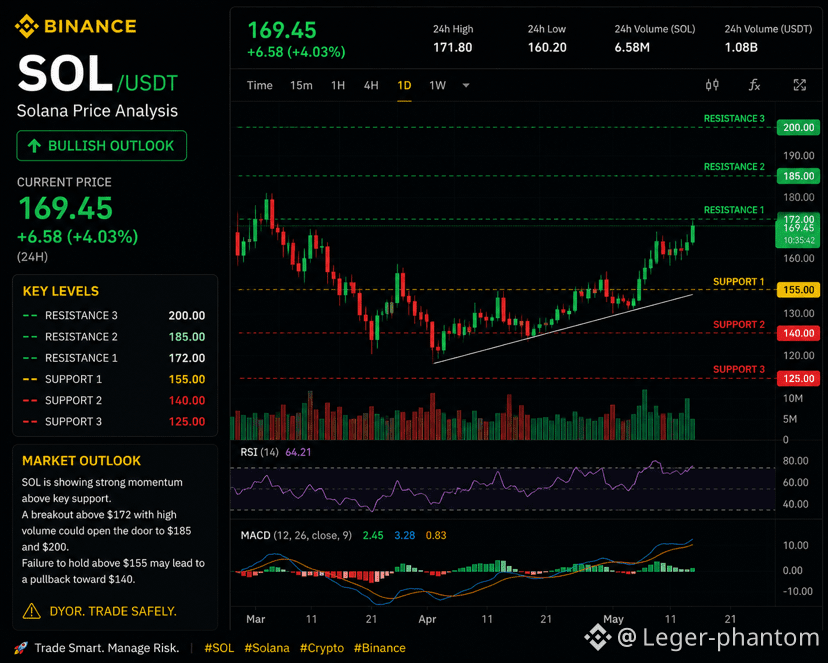Click the 24h Volume (SOL) value 6.58M
Screen dimensions: 828x663
coord(632,48)
